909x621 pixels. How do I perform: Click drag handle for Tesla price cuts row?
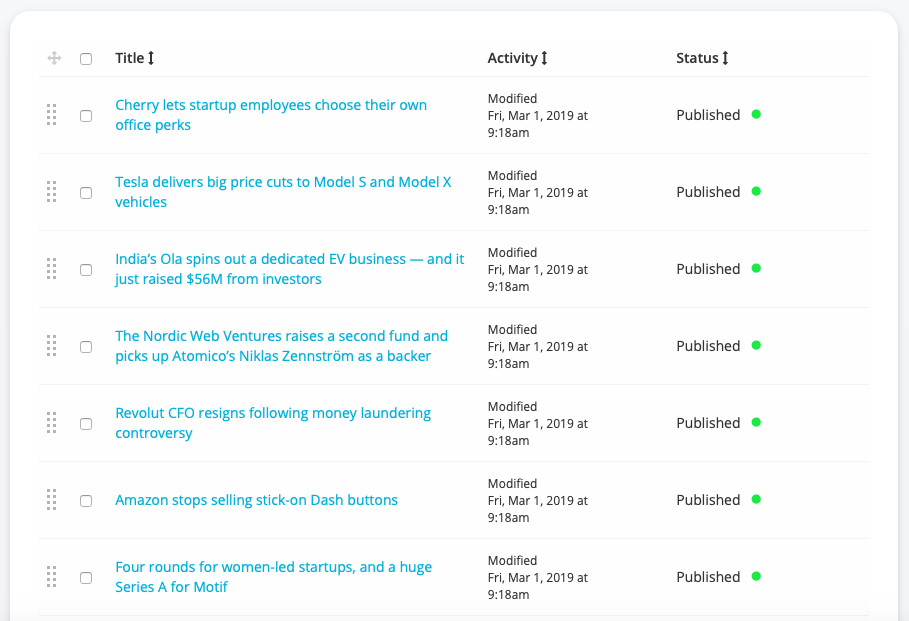point(52,192)
